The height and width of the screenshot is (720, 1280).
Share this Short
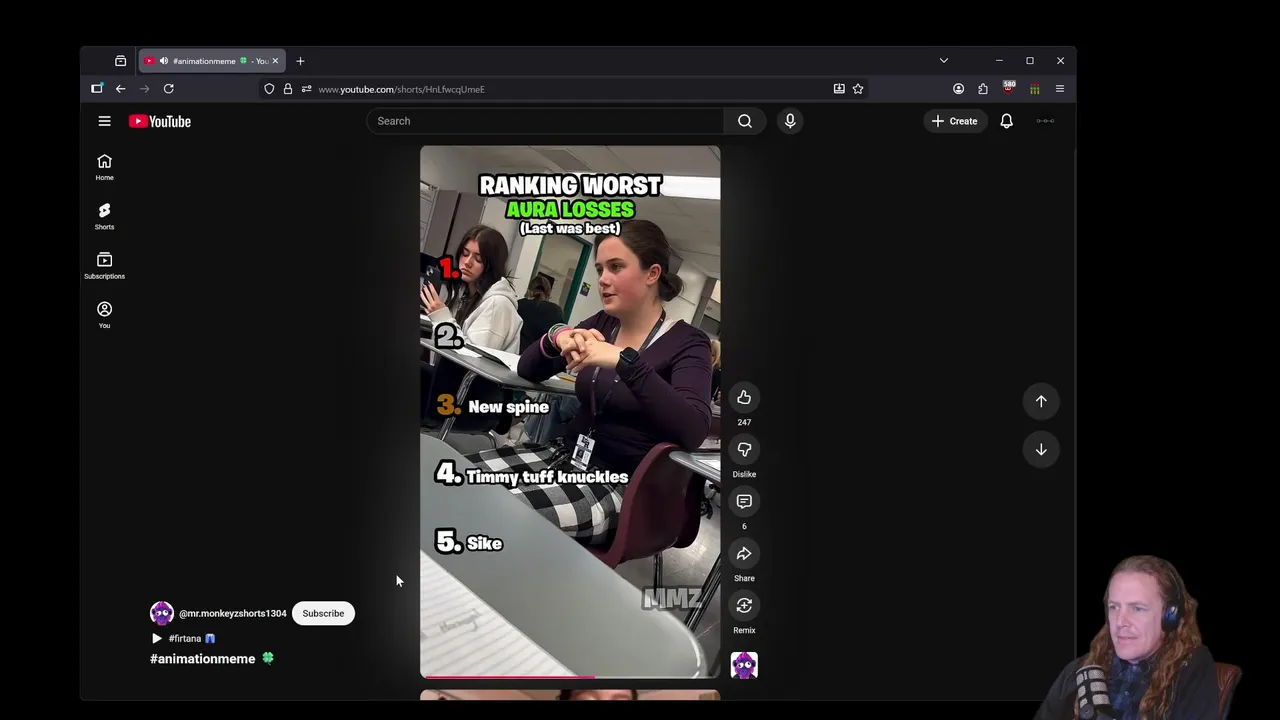pos(744,554)
